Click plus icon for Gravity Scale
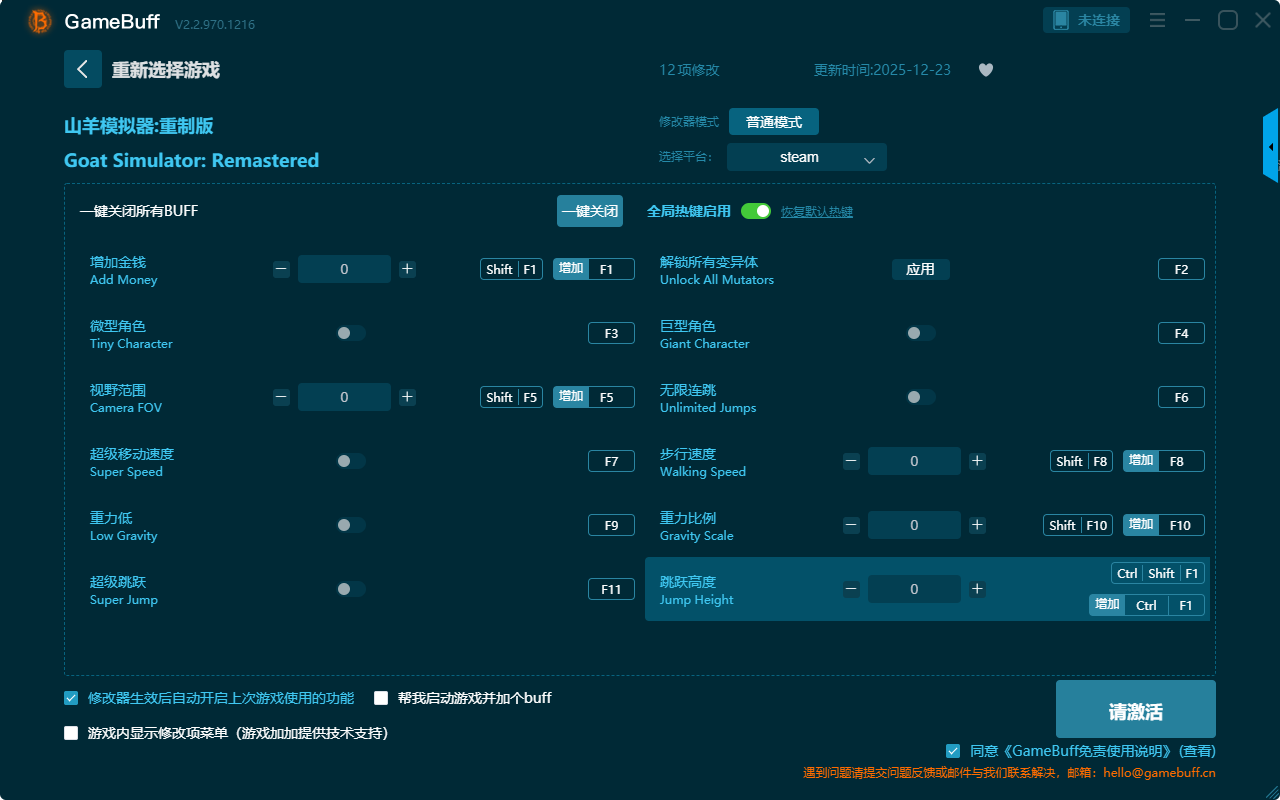This screenshot has height=800, width=1280. tap(977, 525)
